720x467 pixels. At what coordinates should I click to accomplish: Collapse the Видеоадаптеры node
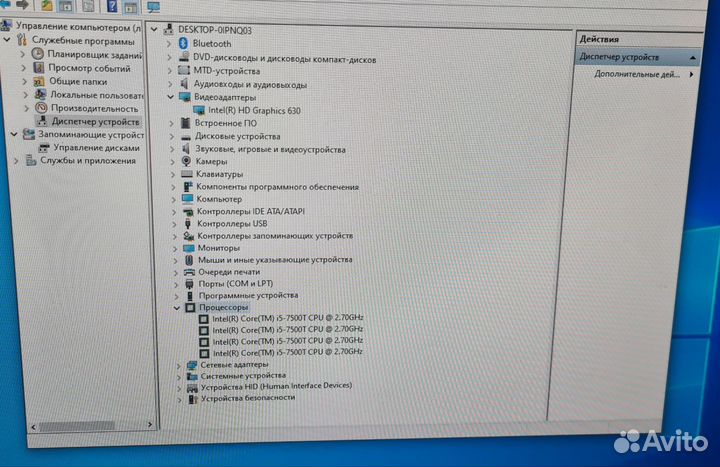point(170,97)
